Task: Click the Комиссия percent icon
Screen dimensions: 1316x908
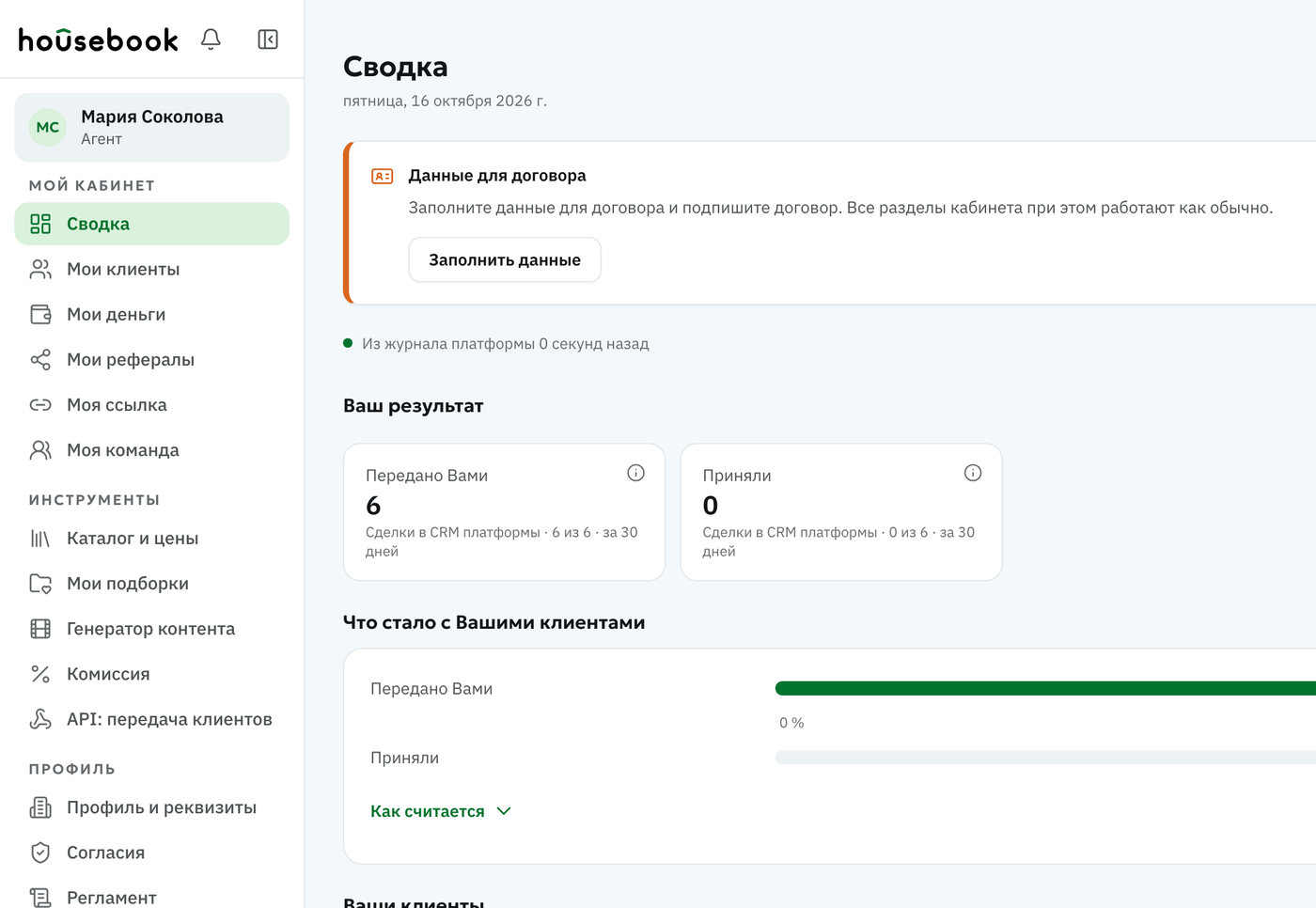Action: point(40,673)
